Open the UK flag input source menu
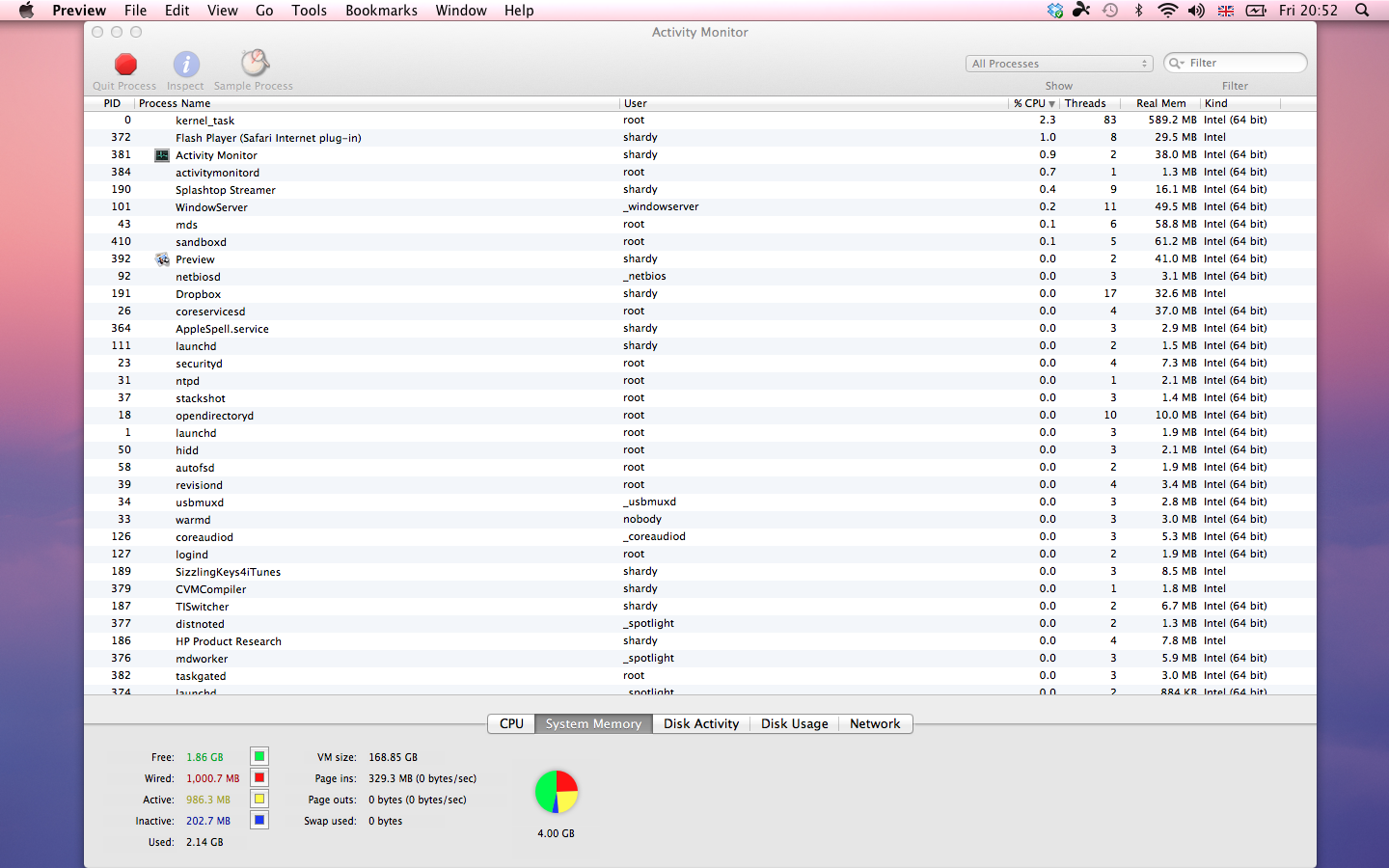The width and height of the screenshot is (1389, 868). (1226, 11)
